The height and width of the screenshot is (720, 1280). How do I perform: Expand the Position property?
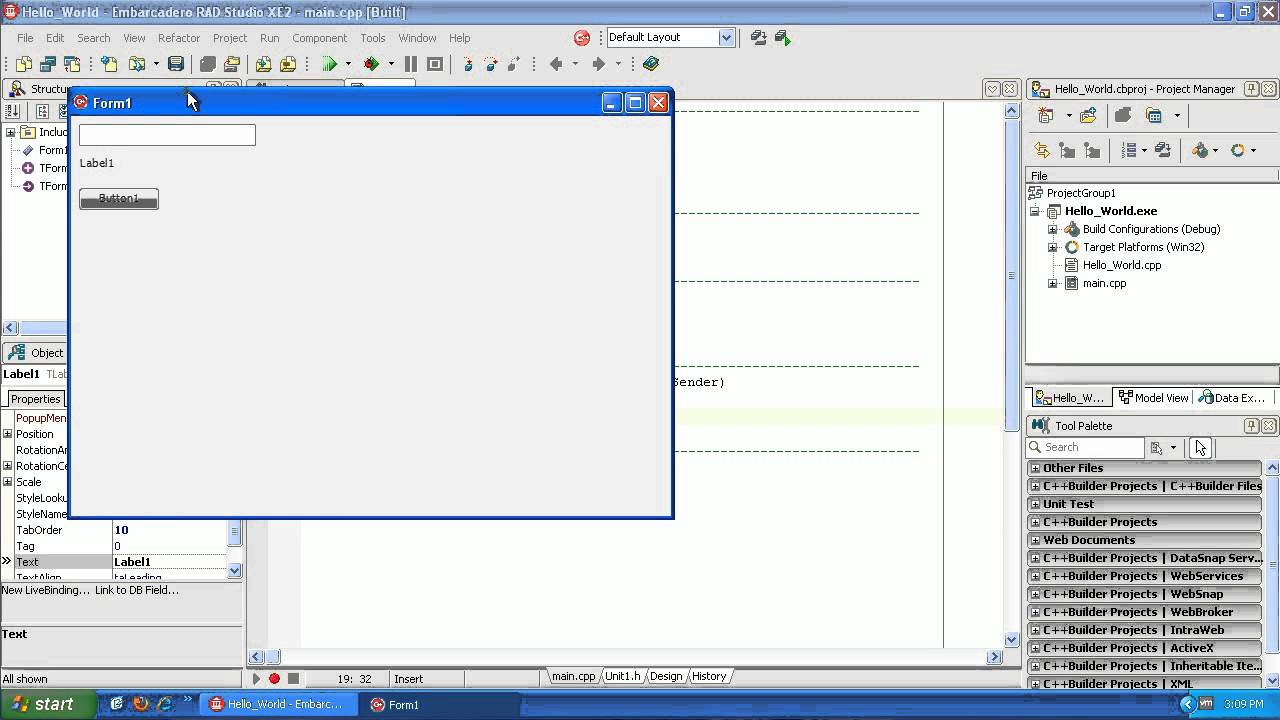point(7,434)
